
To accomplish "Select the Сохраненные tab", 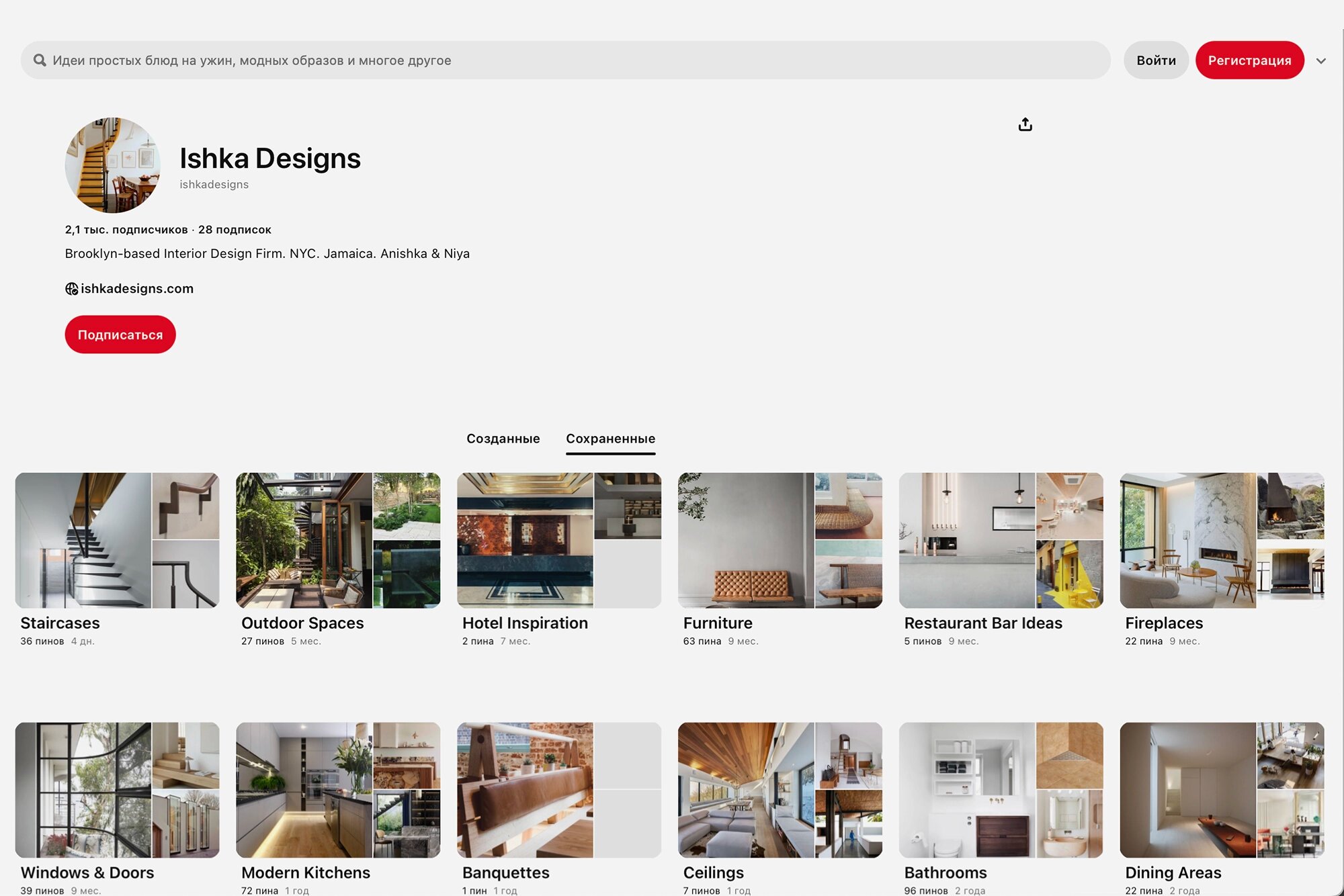I will pyautogui.click(x=610, y=439).
